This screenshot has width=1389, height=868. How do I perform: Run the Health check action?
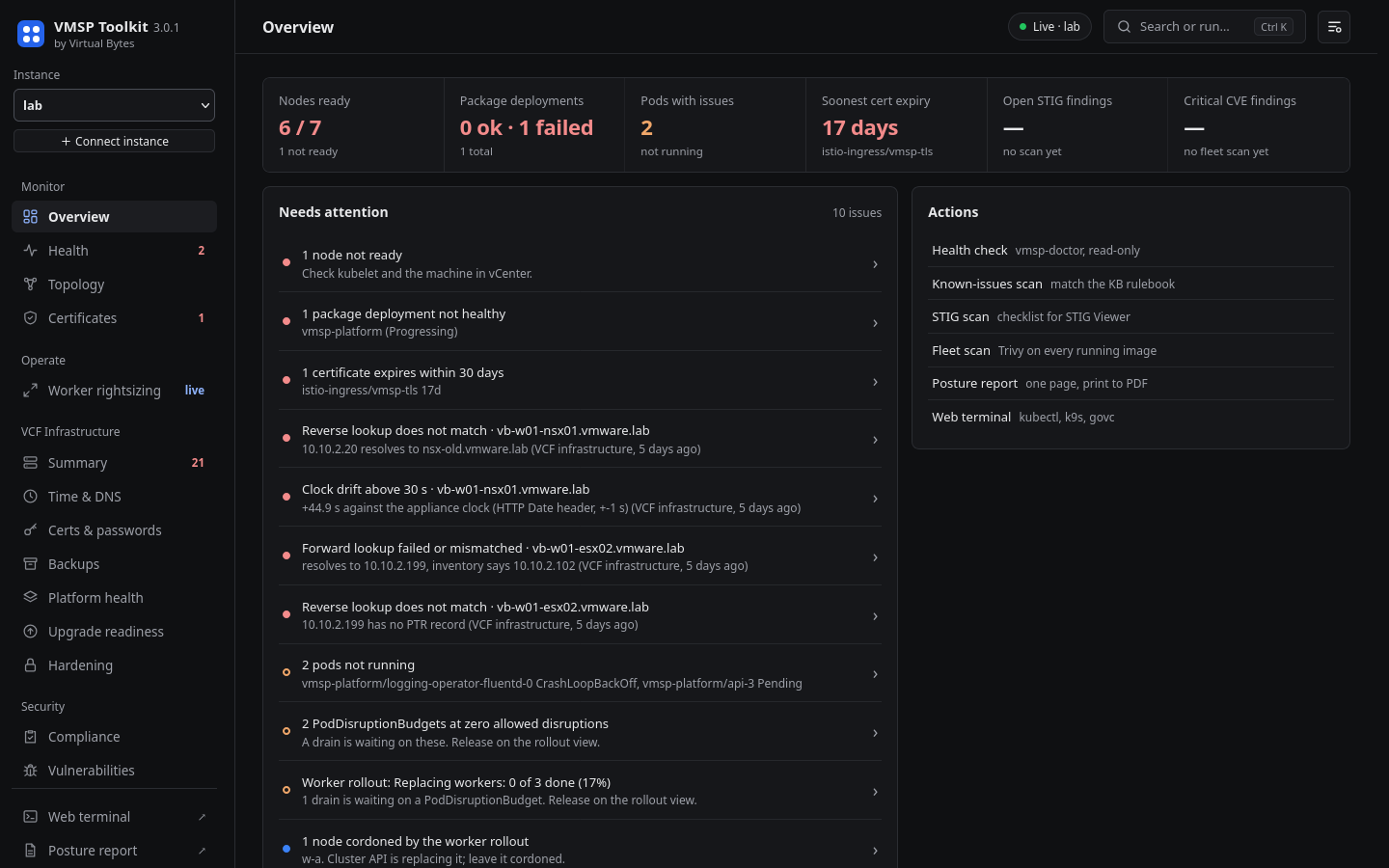pos(1130,251)
